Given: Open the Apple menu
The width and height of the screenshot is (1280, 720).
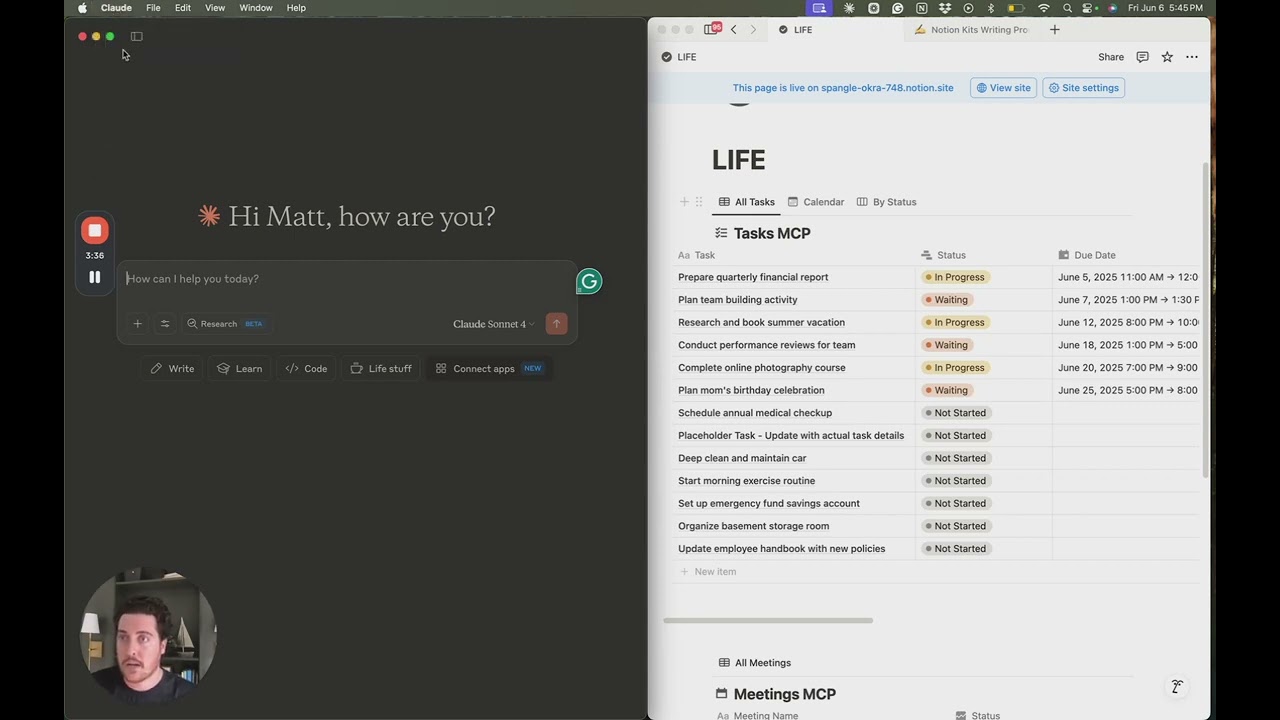Looking at the screenshot, I should coord(82,8).
